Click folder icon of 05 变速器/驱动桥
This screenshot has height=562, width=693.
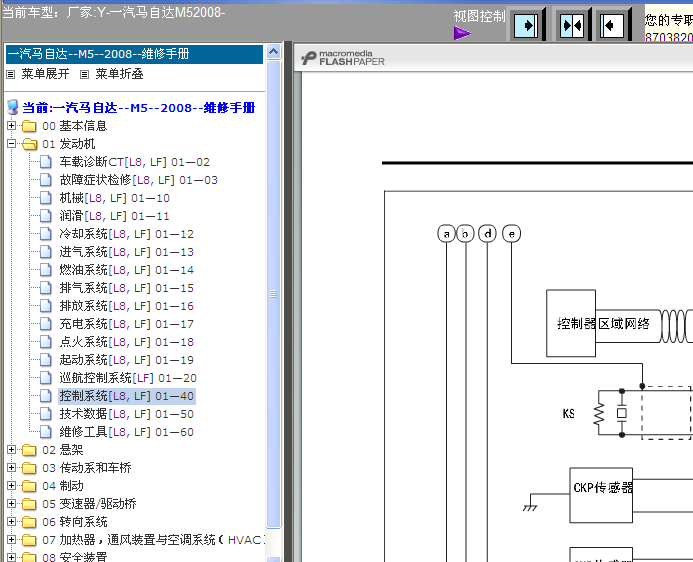click(x=29, y=504)
